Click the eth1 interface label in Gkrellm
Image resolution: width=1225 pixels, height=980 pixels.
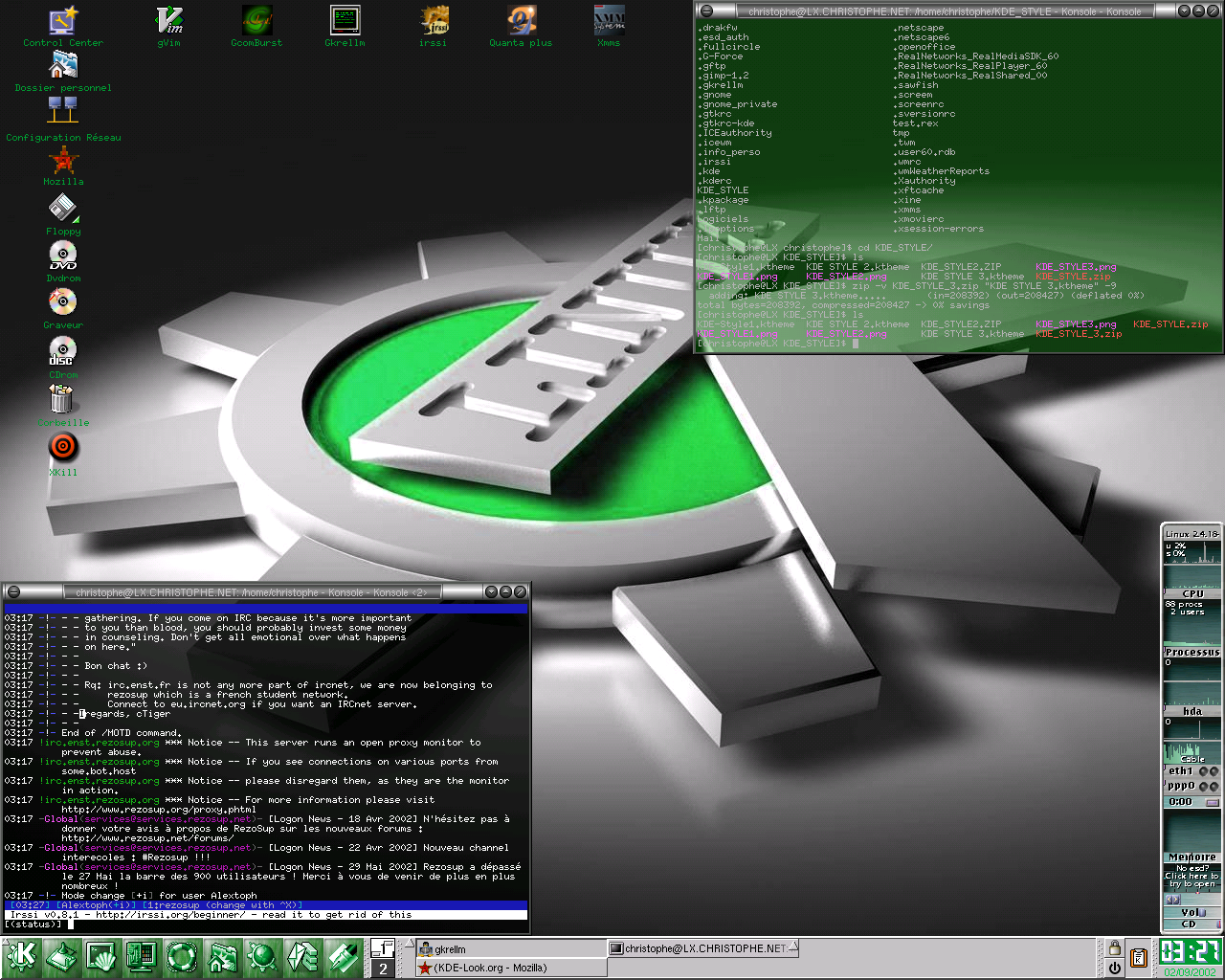(1180, 771)
